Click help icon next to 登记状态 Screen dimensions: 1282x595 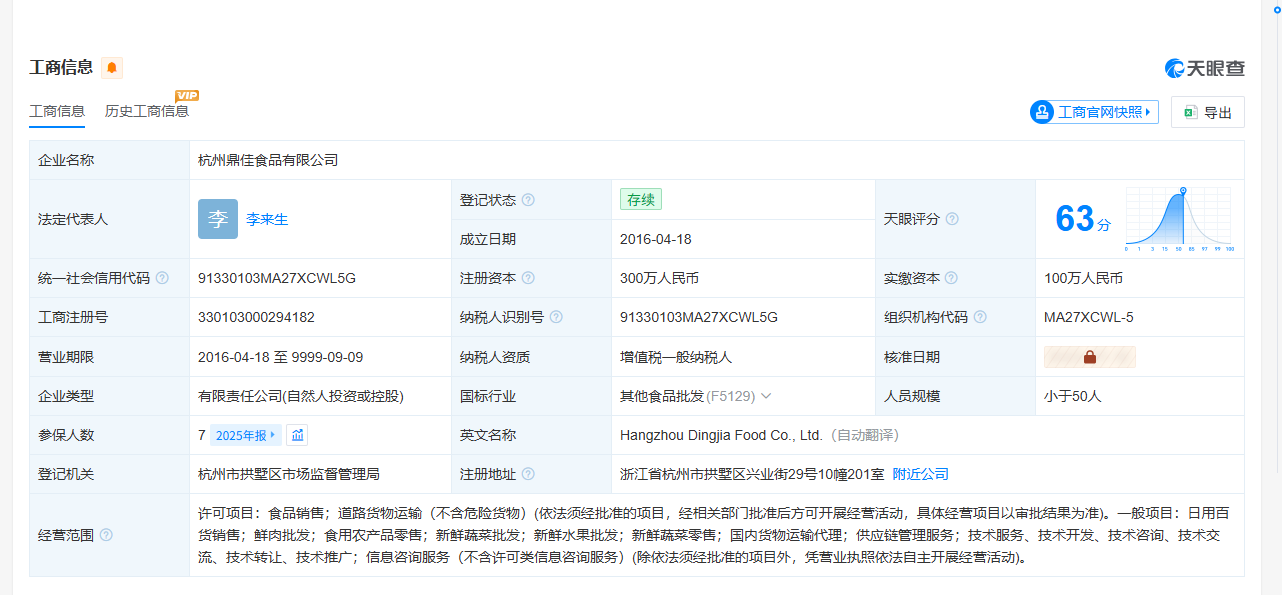click(528, 200)
